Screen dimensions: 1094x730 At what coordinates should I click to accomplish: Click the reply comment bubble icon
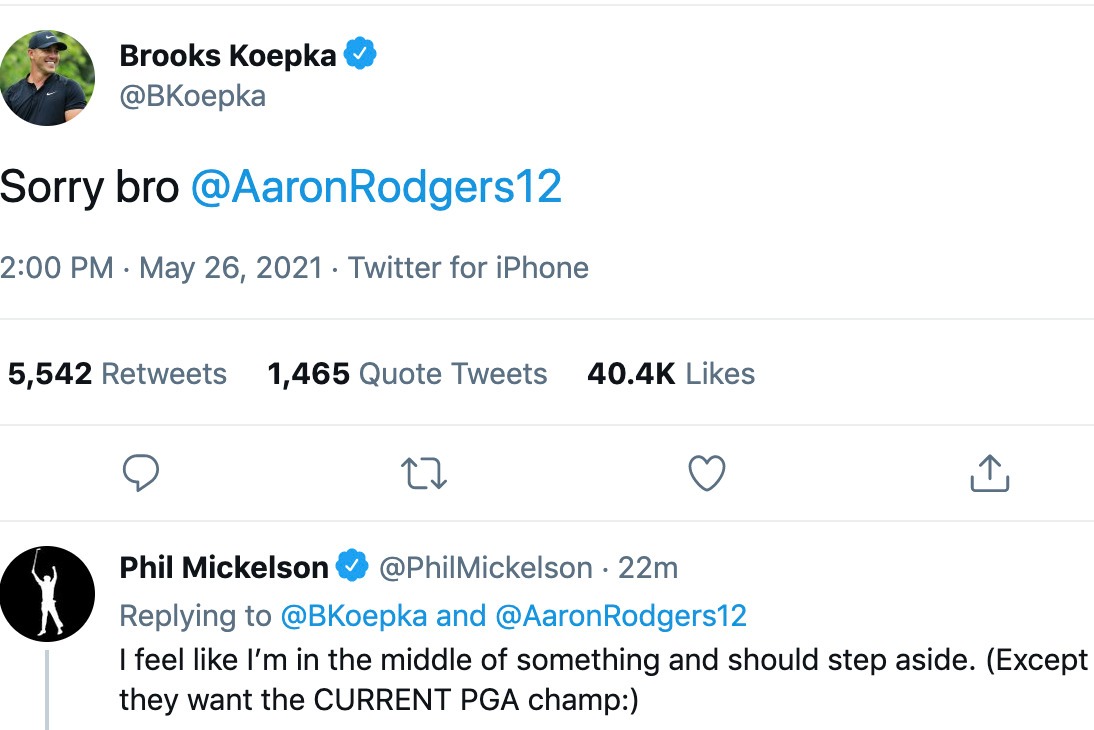click(141, 473)
